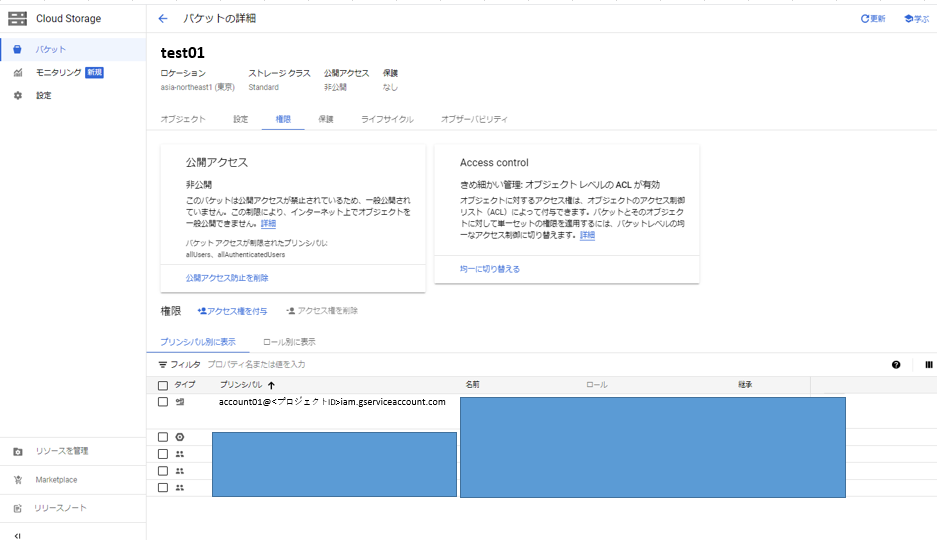
Task: Click アクセス権を削除 button
Action: click(321, 311)
